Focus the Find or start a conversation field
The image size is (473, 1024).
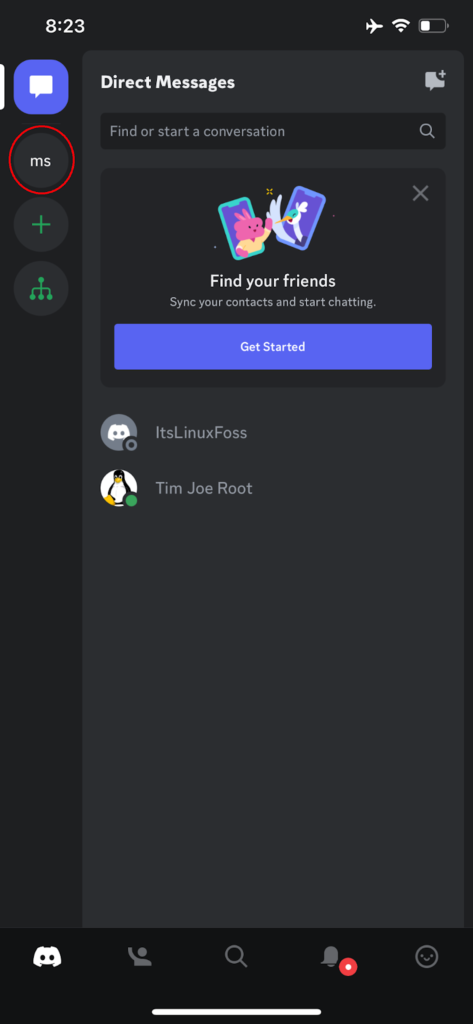(273, 131)
